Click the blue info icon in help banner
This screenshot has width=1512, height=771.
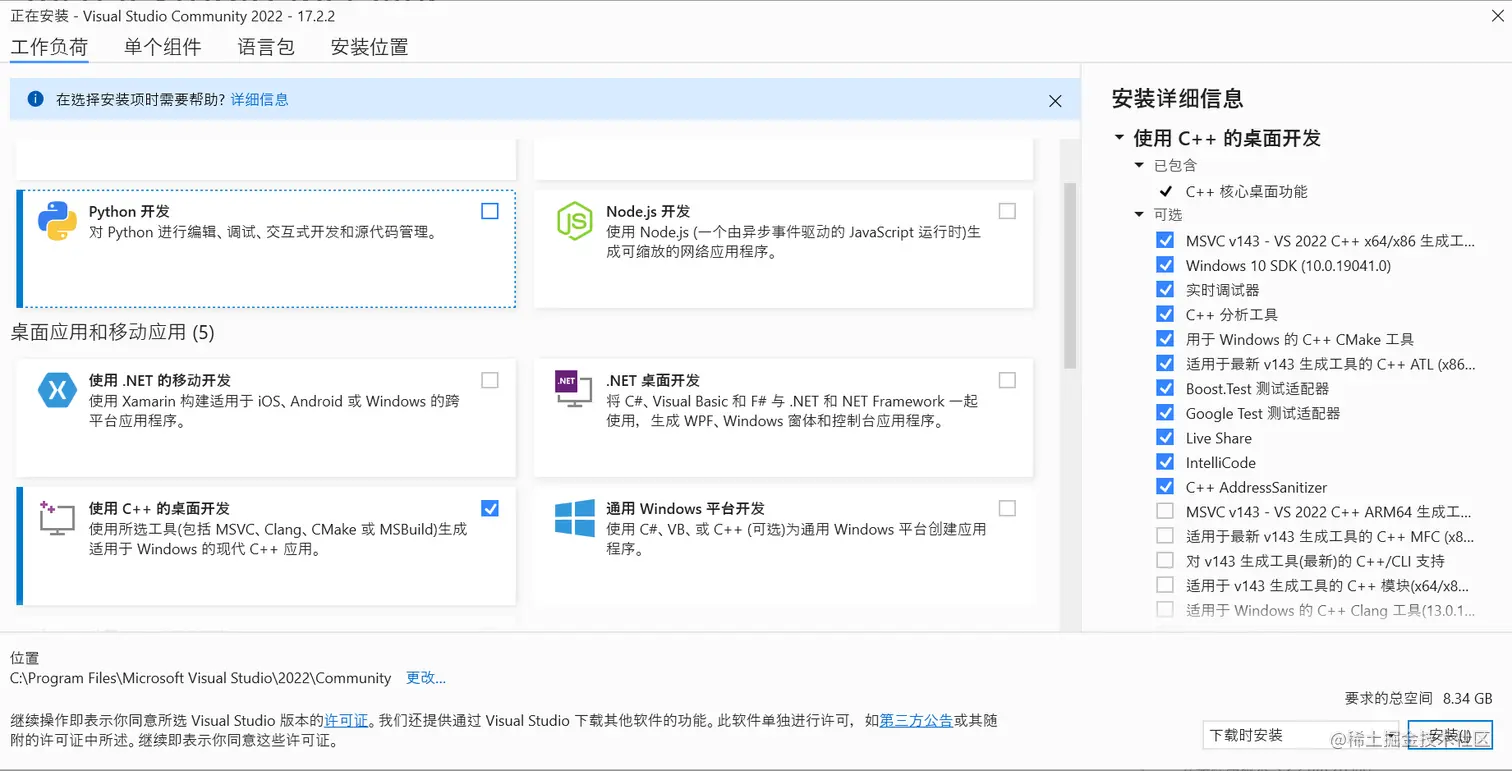pos(36,99)
